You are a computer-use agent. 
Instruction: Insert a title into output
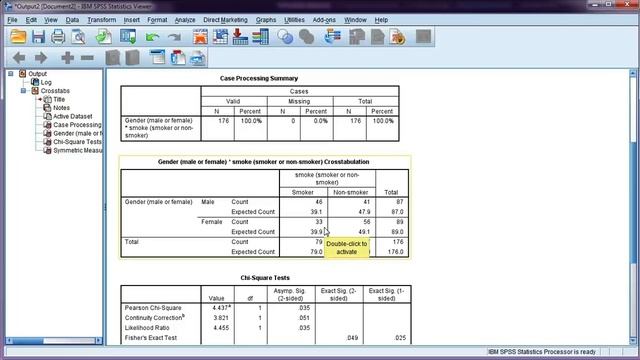click(178, 58)
